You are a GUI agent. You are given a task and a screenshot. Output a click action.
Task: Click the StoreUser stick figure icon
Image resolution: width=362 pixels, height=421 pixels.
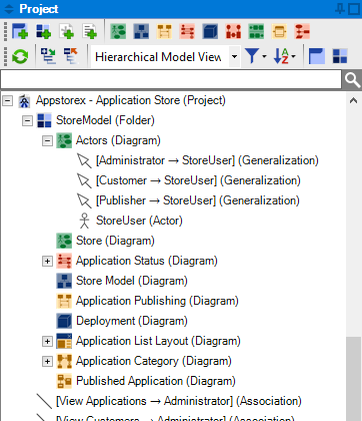[84, 221]
